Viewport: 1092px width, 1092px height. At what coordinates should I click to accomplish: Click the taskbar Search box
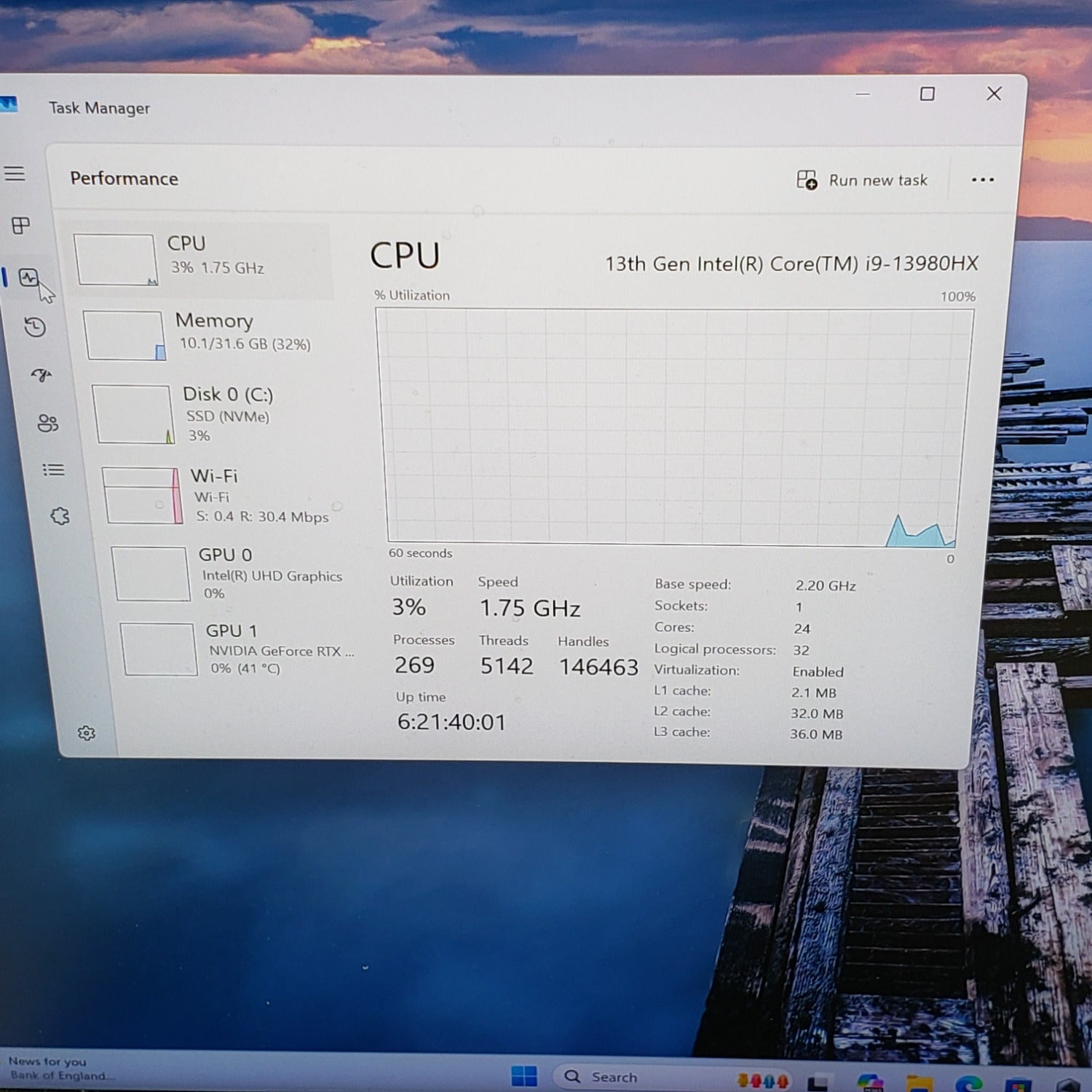pos(612,1077)
